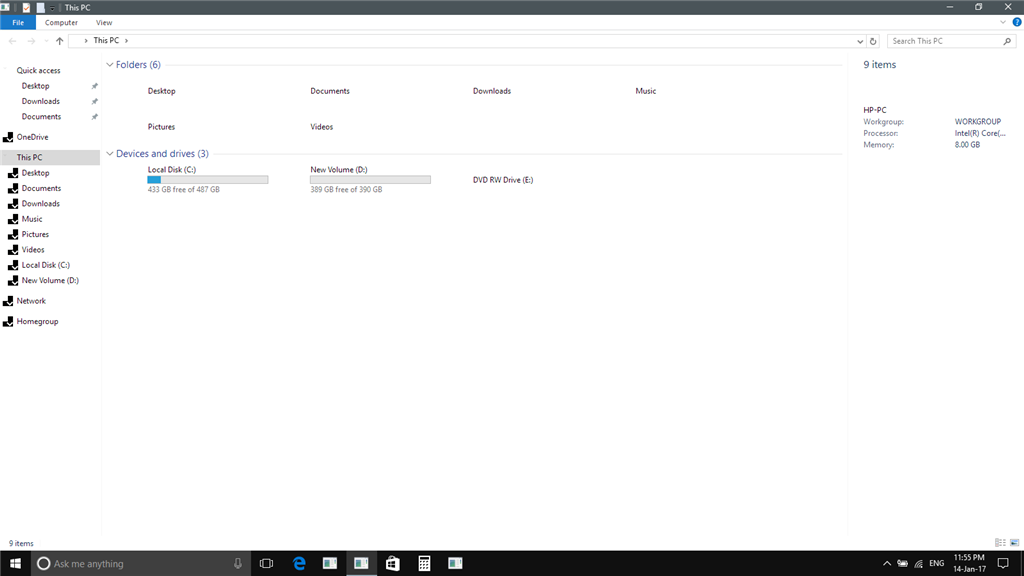The width and height of the screenshot is (1024, 576).
Task: Unpin Documents via its pin icon
Action: pos(94,117)
